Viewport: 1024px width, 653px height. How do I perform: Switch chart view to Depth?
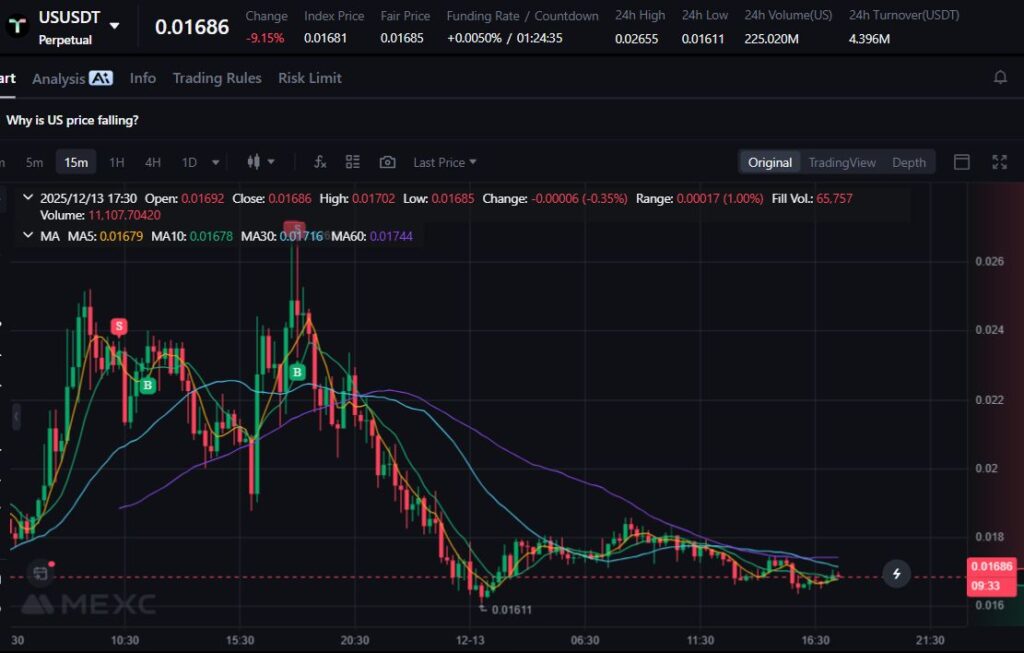click(908, 162)
